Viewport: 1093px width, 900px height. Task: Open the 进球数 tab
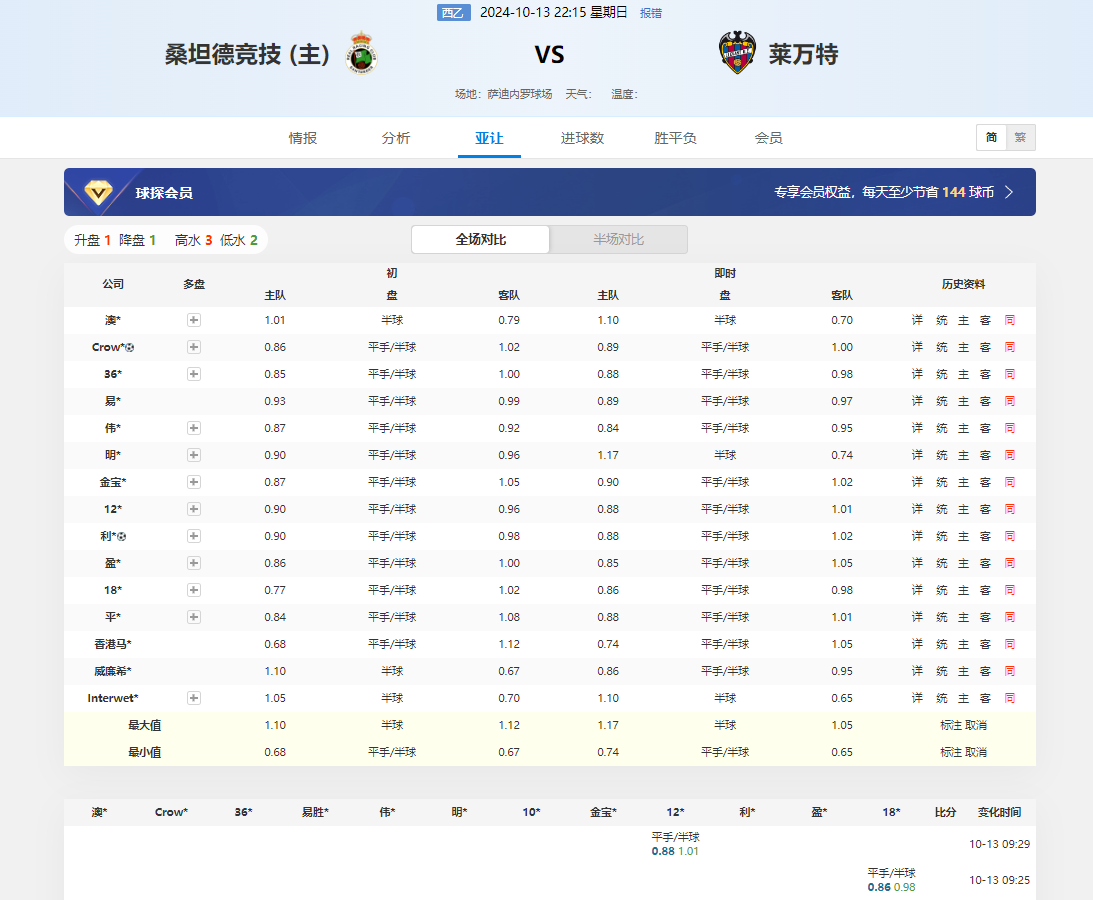click(x=582, y=138)
